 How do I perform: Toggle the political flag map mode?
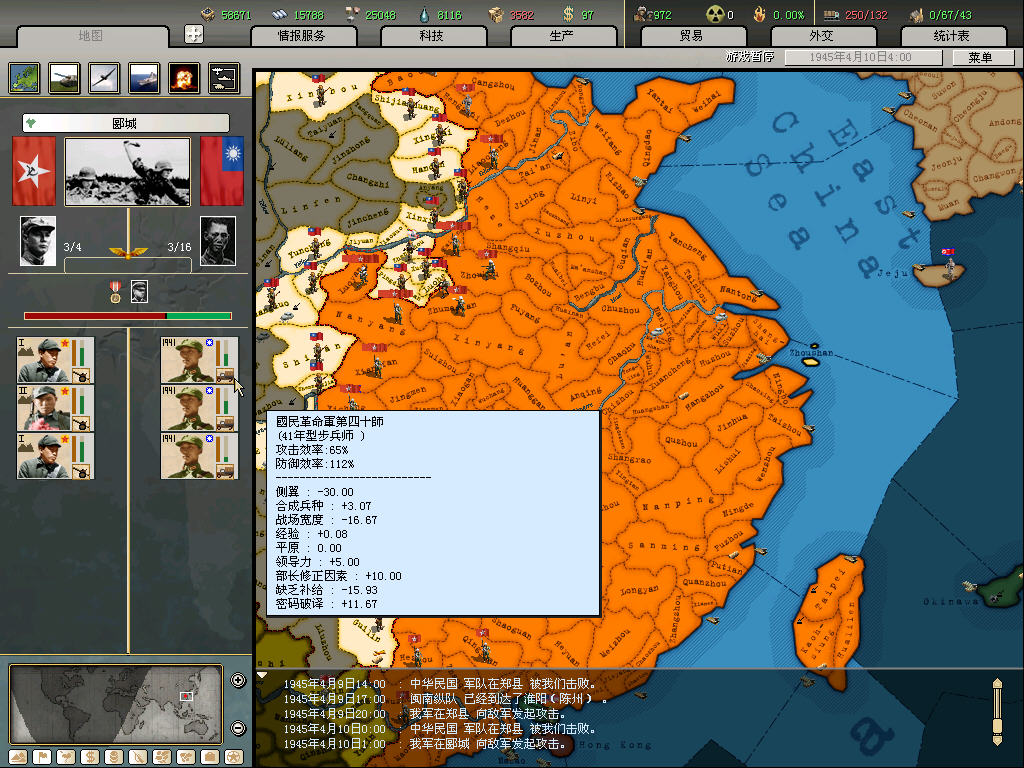pyautogui.click(x=41, y=757)
